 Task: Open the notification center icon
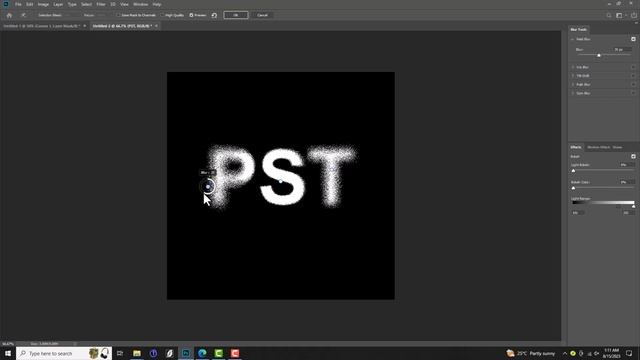point(629,353)
